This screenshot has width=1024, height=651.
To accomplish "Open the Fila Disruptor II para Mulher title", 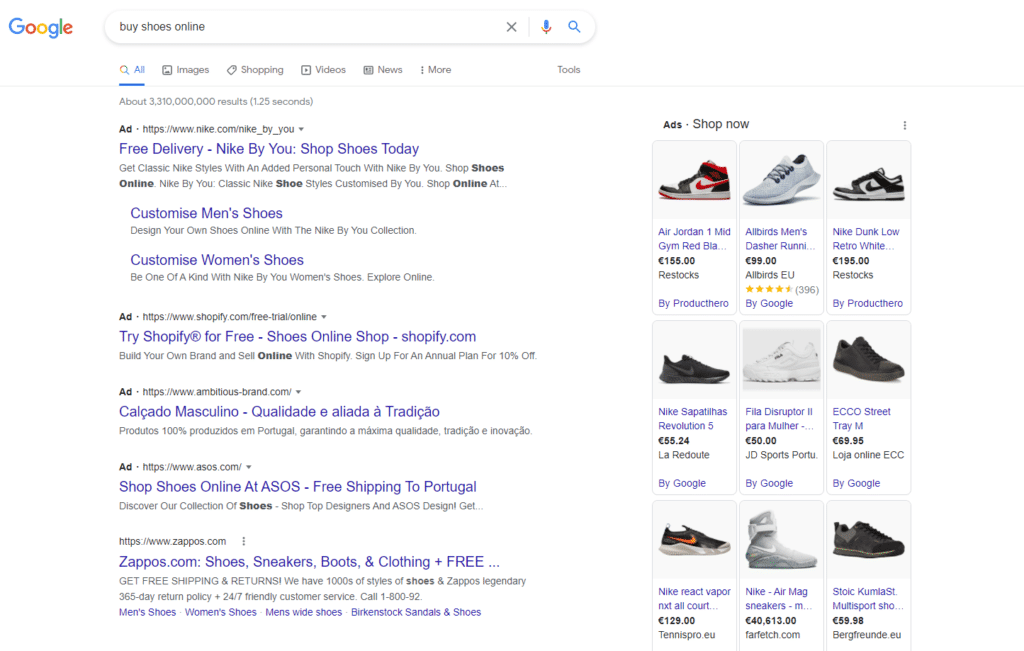I will click(780, 419).
